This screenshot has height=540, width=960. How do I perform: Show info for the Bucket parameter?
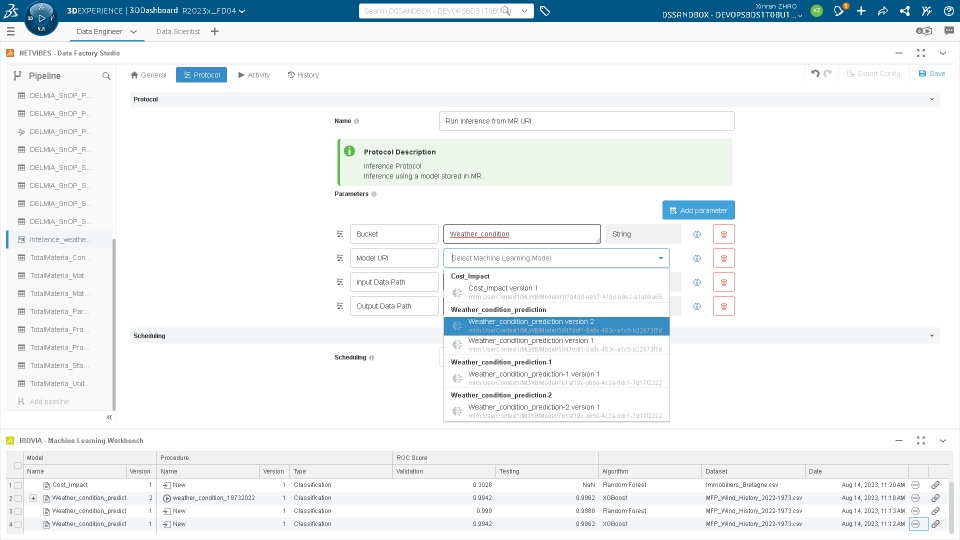pyautogui.click(x=697, y=234)
